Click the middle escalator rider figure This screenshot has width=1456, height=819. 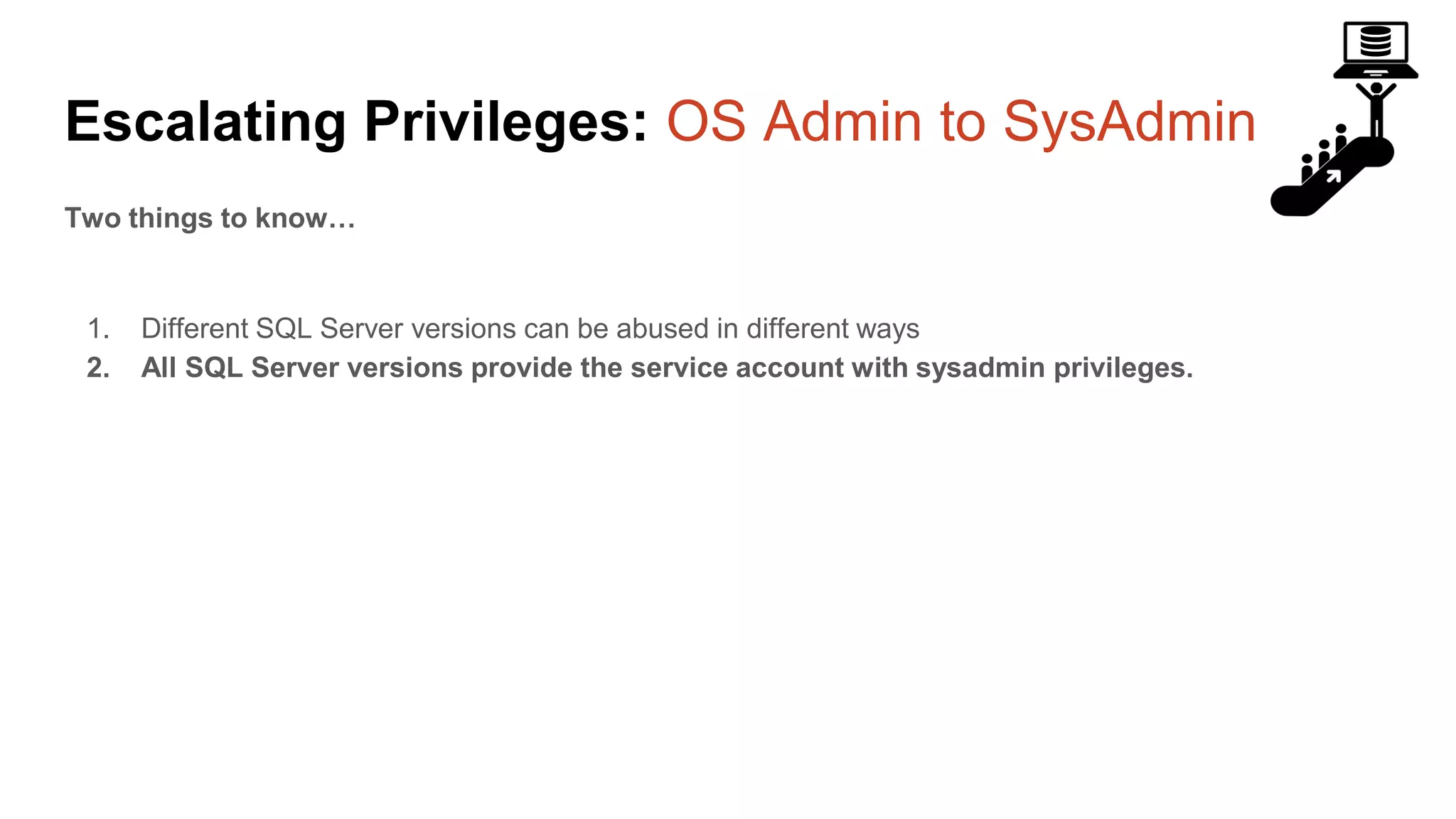click(1324, 153)
